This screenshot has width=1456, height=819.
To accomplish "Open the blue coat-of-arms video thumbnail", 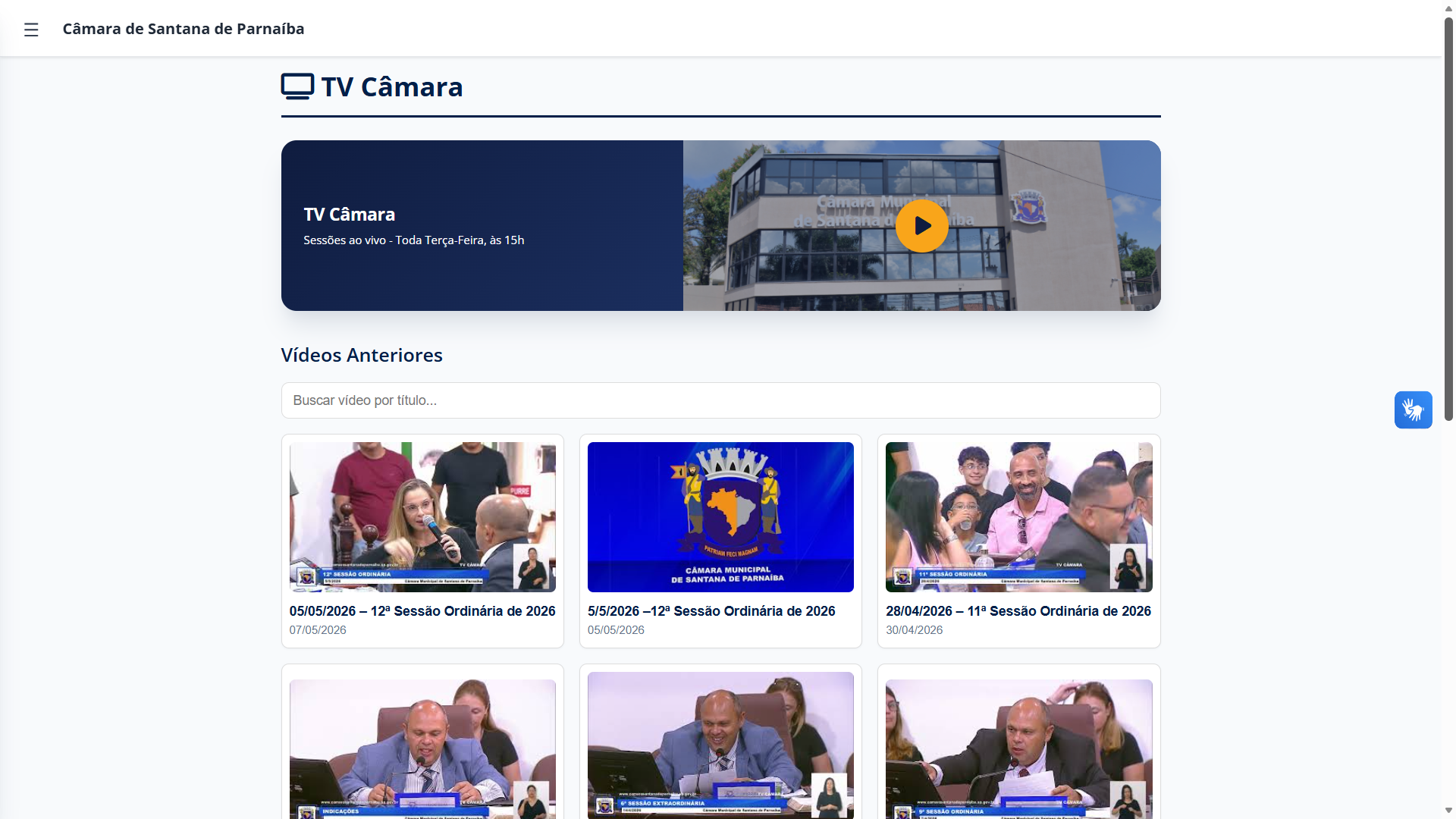I will 720,517.
